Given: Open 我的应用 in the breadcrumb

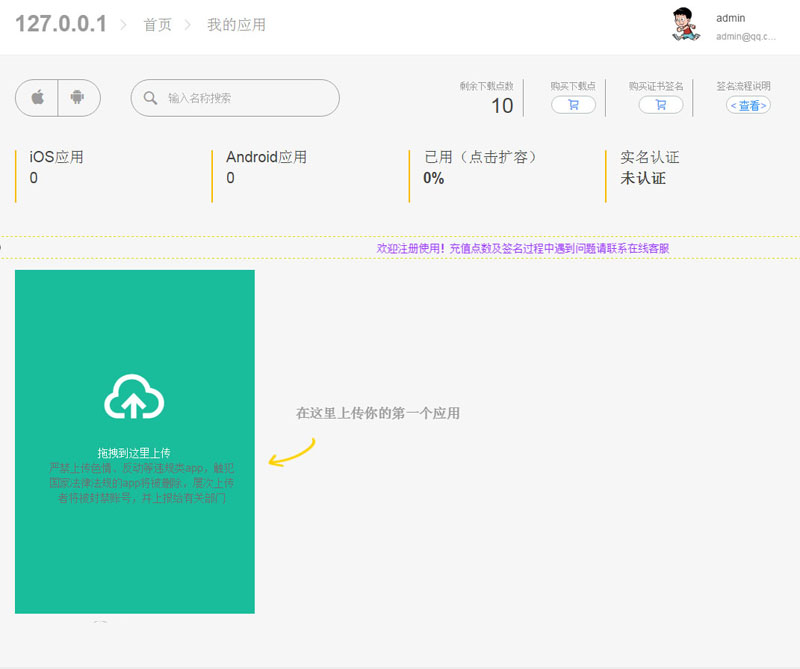Looking at the screenshot, I should (236, 25).
